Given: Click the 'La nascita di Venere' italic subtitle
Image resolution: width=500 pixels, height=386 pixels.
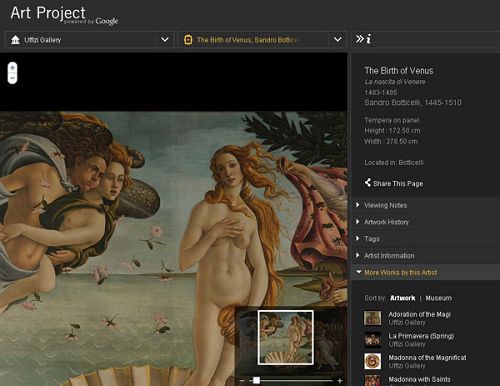Looking at the screenshot, I should (395, 82).
